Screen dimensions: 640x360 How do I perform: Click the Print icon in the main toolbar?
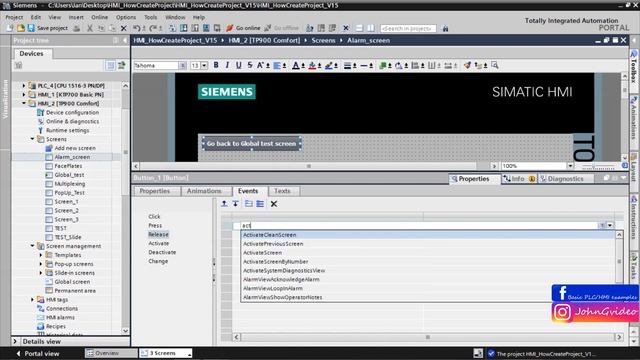(x=76, y=28)
